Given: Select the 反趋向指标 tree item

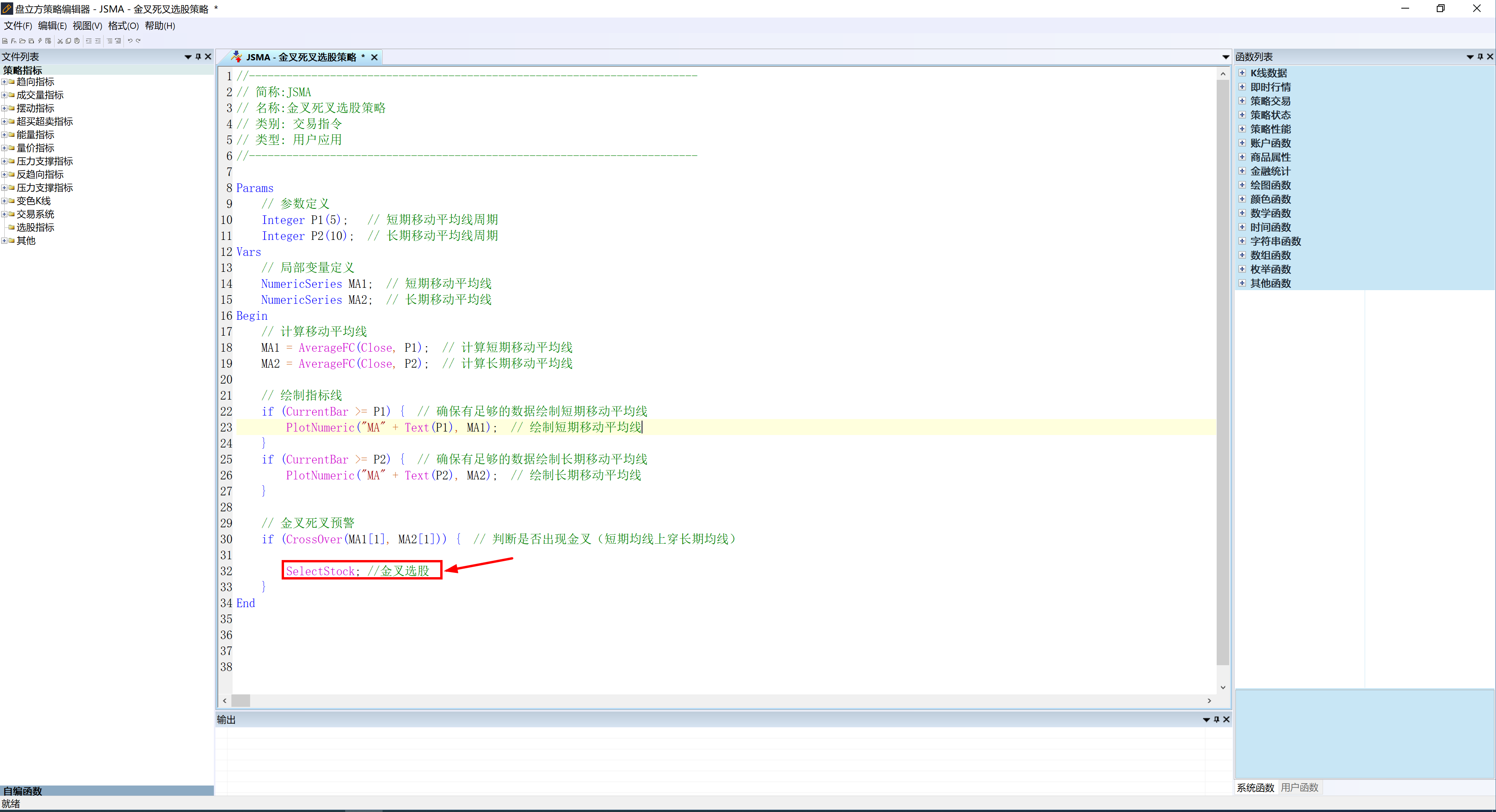Looking at the screenshot, I should tap(40, 174).
